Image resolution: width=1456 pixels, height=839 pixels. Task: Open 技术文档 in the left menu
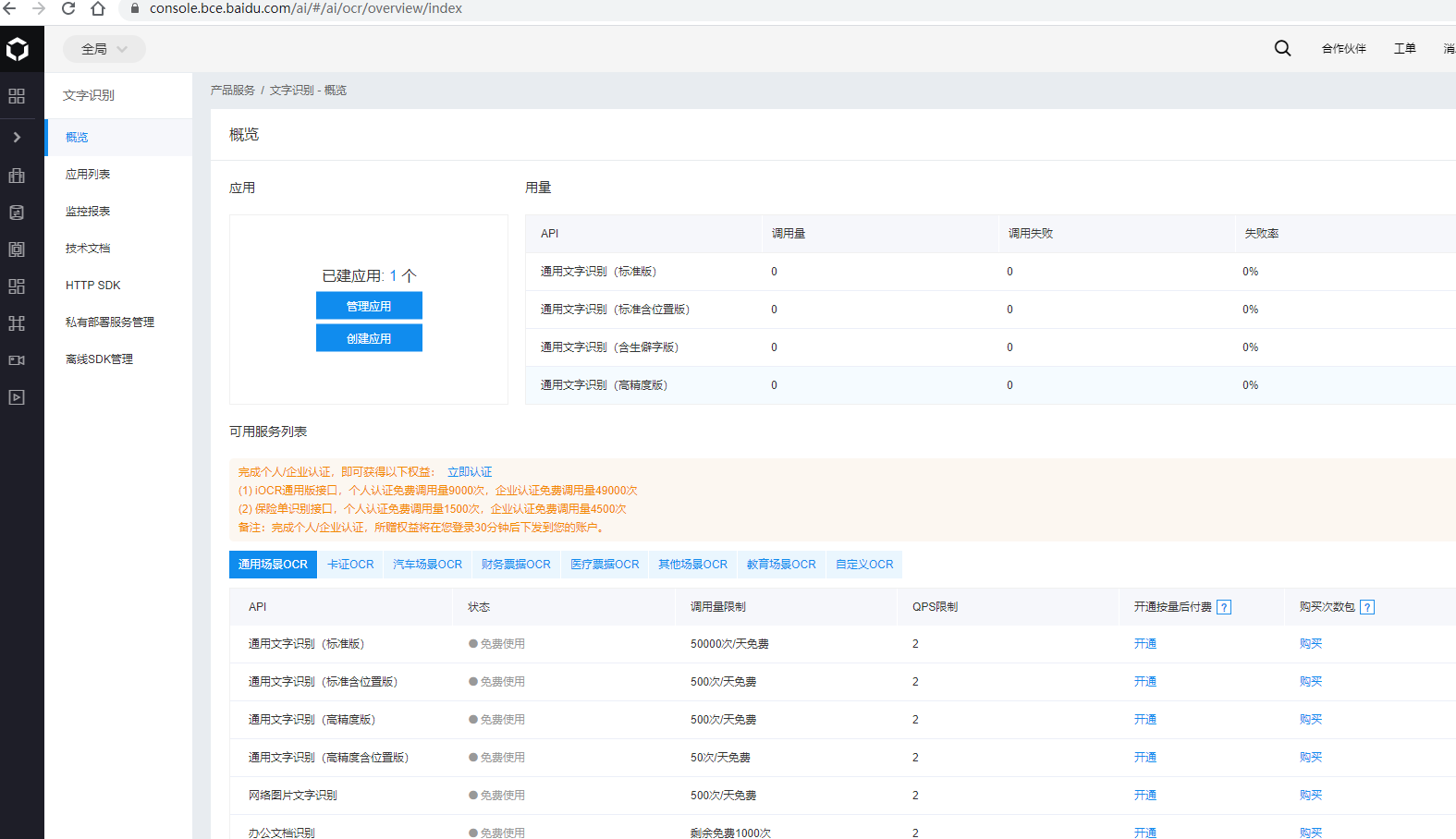tap(118, 248)
